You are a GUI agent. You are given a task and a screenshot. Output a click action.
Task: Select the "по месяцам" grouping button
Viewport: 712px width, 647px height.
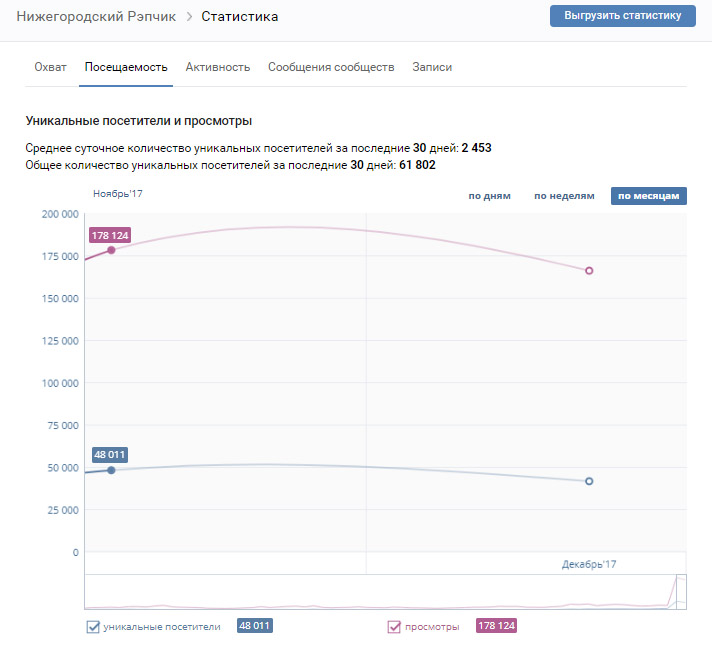[649, 196]
